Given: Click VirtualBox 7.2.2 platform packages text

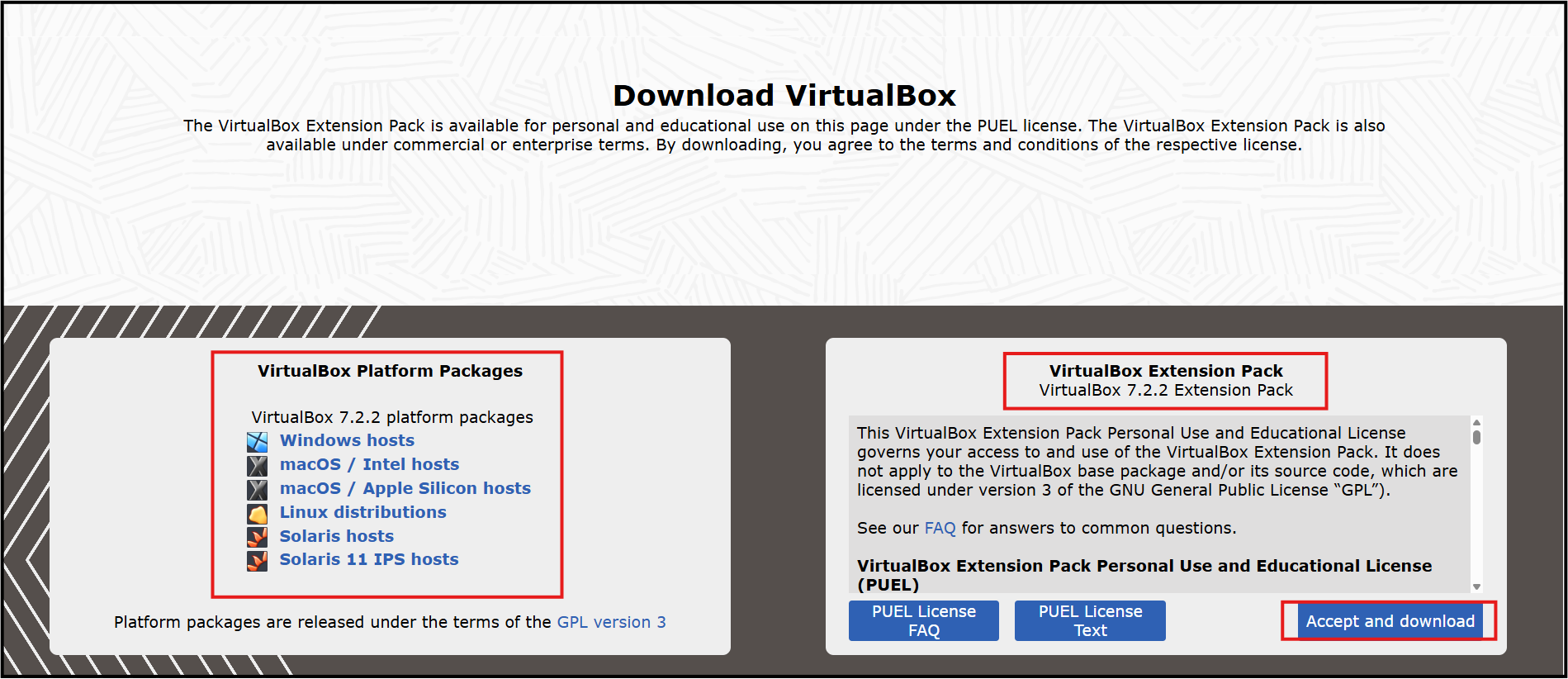Looking at the screenshot, I should coord(392,417).
